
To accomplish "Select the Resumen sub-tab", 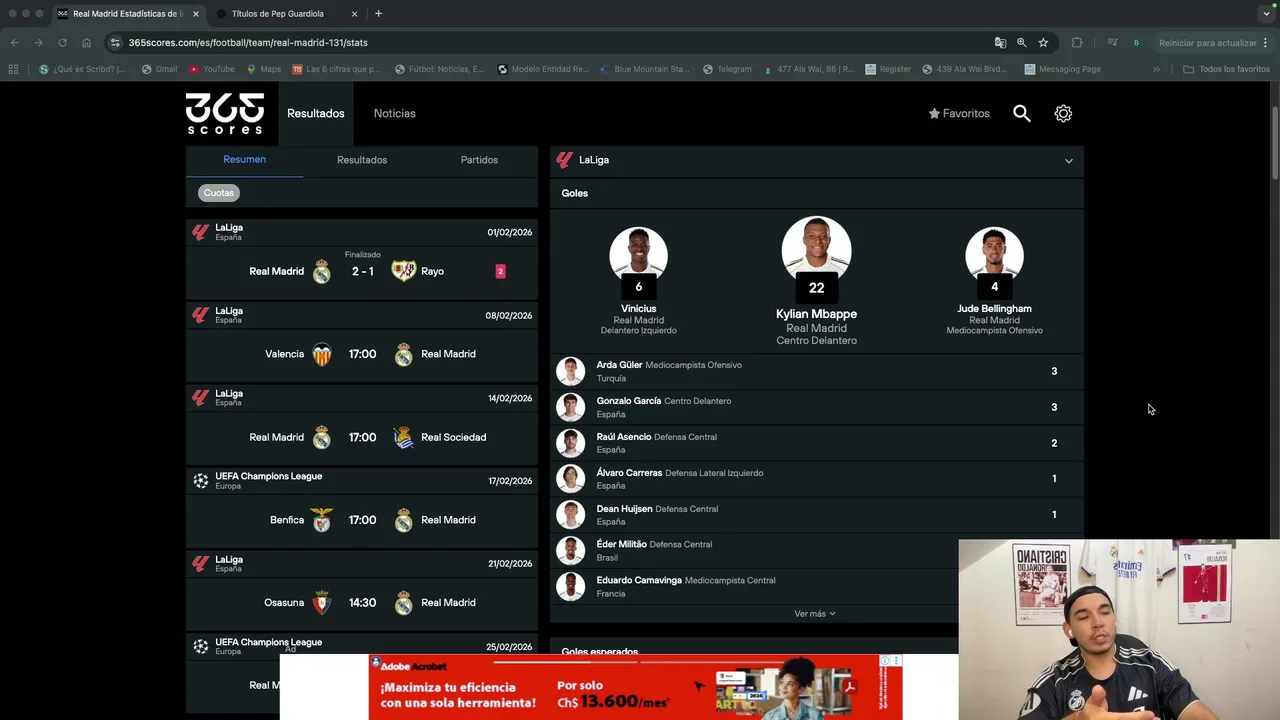I will point(244,159).
